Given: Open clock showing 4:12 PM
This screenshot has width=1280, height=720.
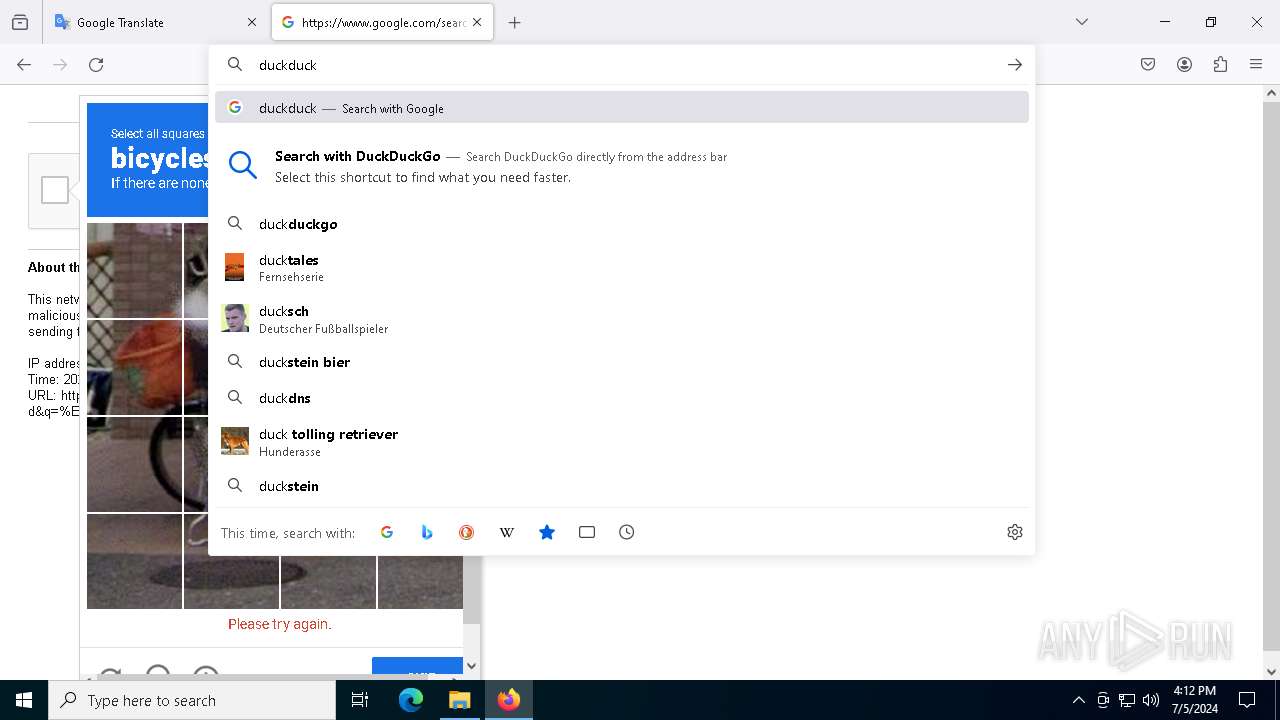Looking at the screenshot, I should (1194, 700).
